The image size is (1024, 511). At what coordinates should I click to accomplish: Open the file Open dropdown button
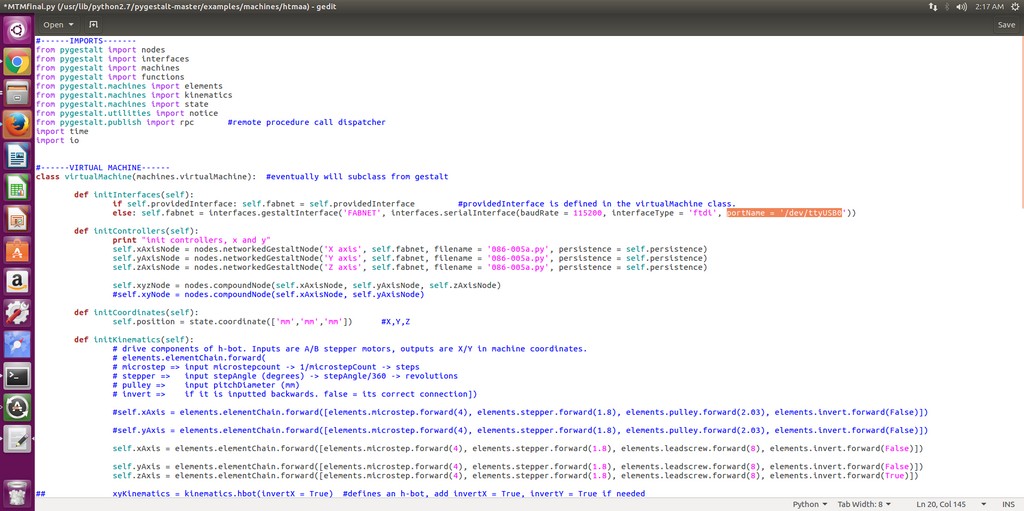[59, 24]
